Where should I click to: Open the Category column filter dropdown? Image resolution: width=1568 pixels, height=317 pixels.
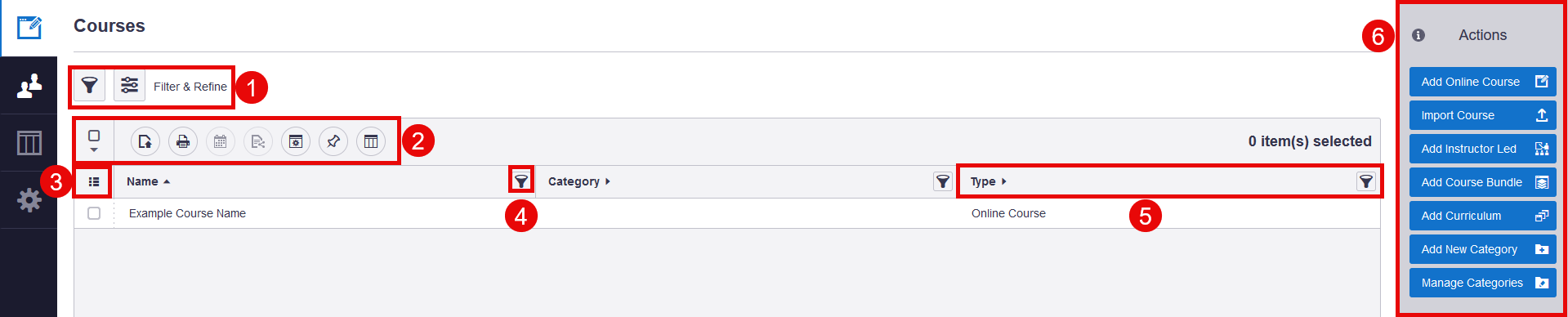943,181
